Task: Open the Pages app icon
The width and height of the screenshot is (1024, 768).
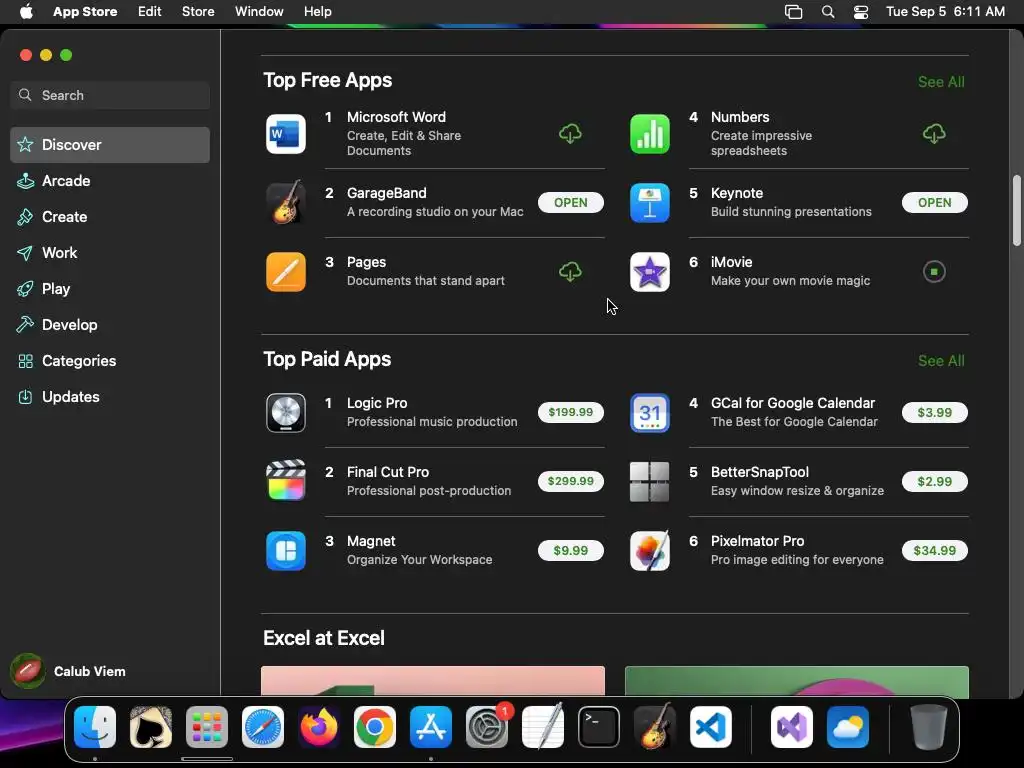Action: (285, 272)
